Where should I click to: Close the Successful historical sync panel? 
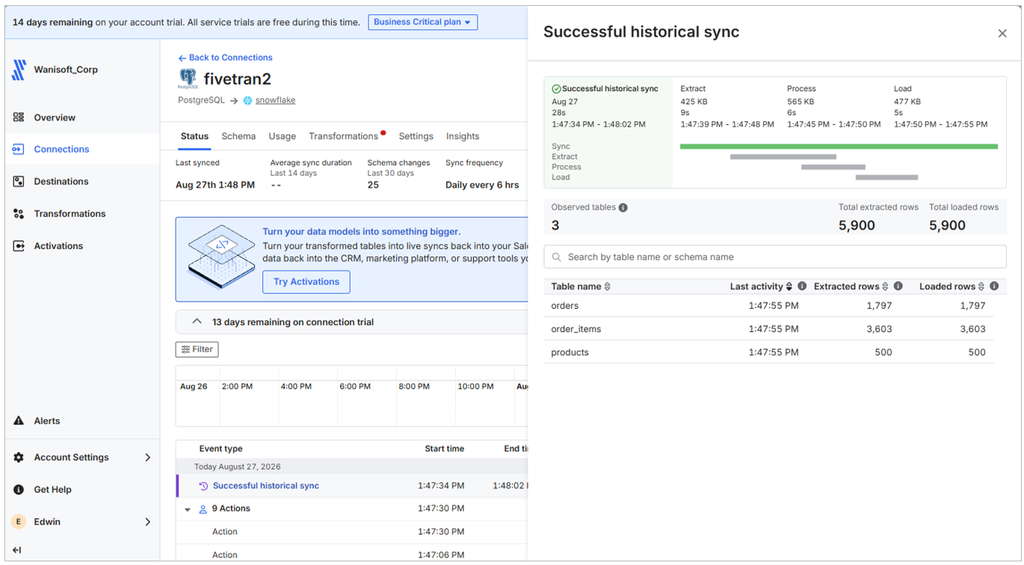pos(1002,33)
